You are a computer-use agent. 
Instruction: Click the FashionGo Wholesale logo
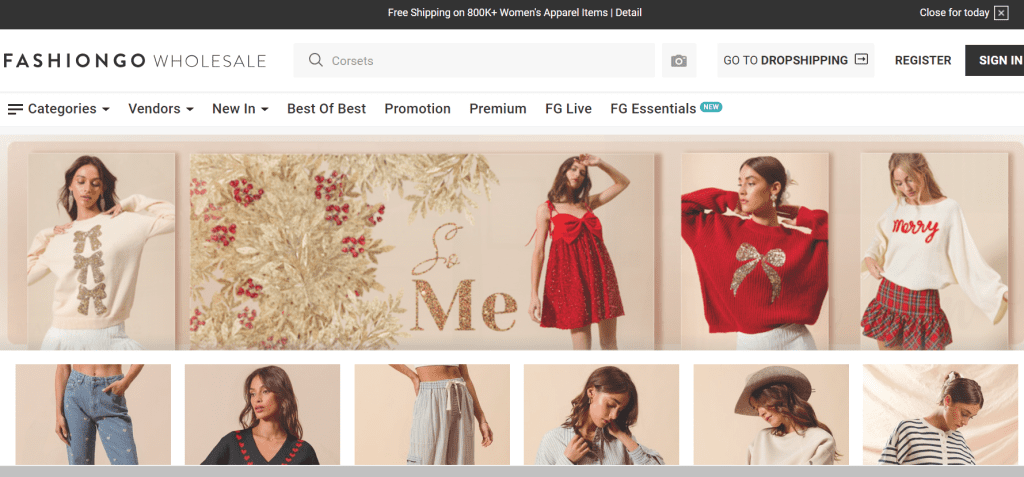(134, 61)
